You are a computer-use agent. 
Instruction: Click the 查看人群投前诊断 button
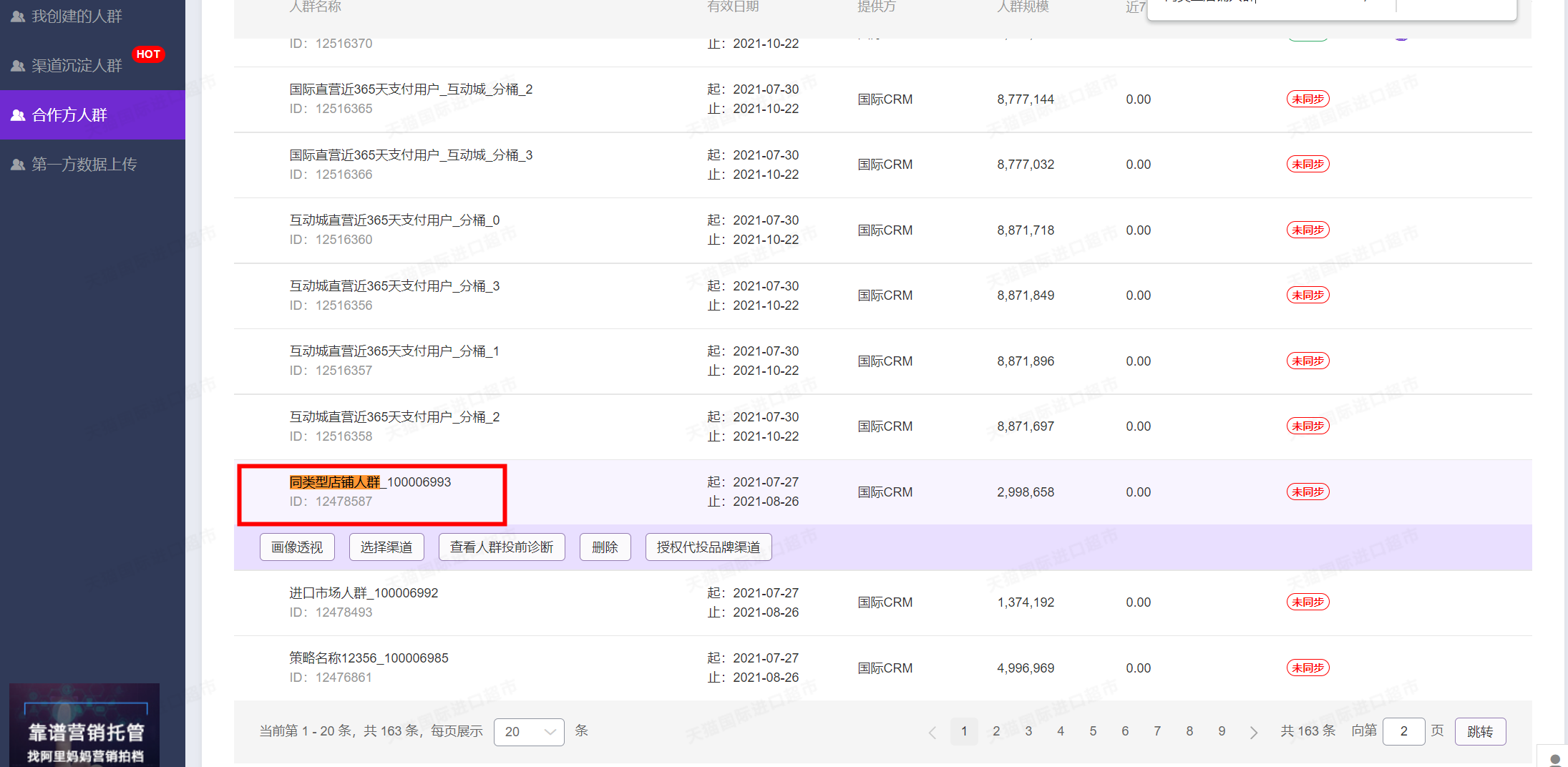click(x=502, y=547)
